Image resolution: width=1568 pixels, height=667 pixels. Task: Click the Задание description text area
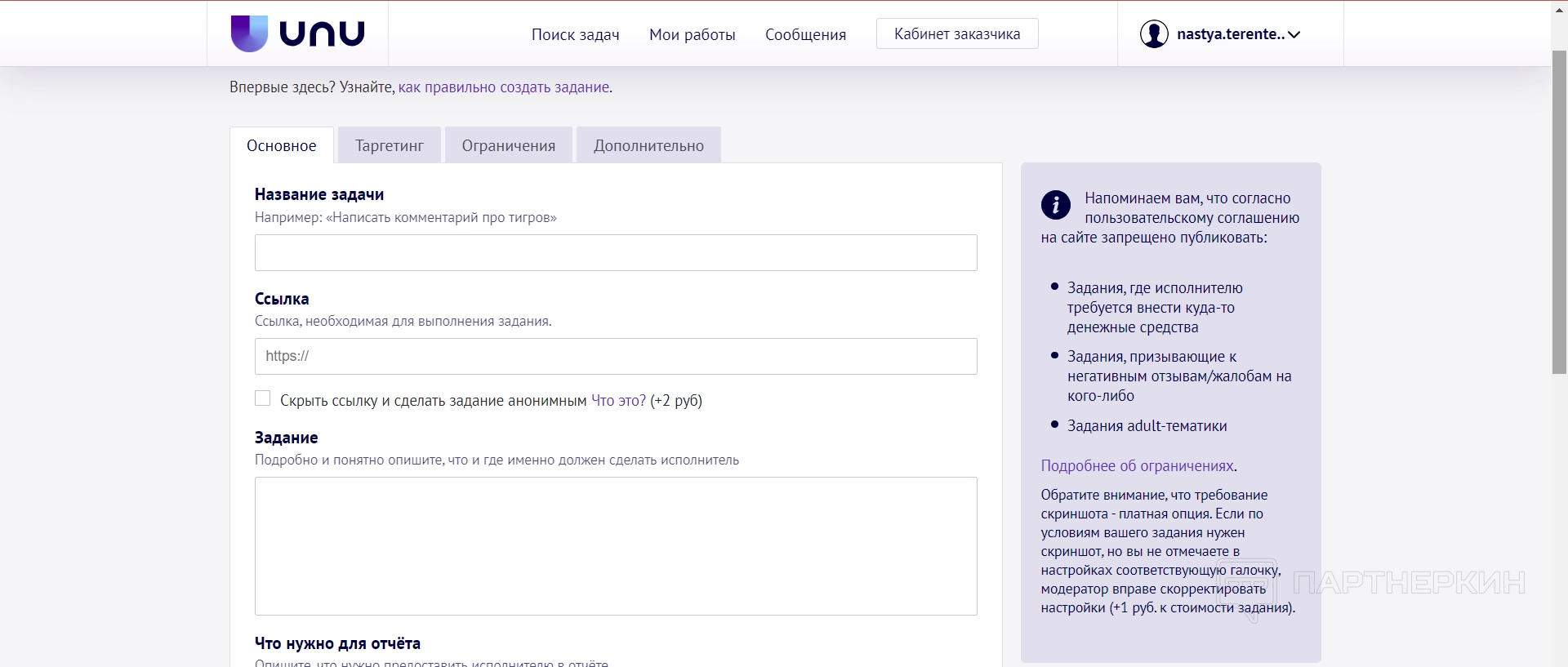[x=616, y=545]
